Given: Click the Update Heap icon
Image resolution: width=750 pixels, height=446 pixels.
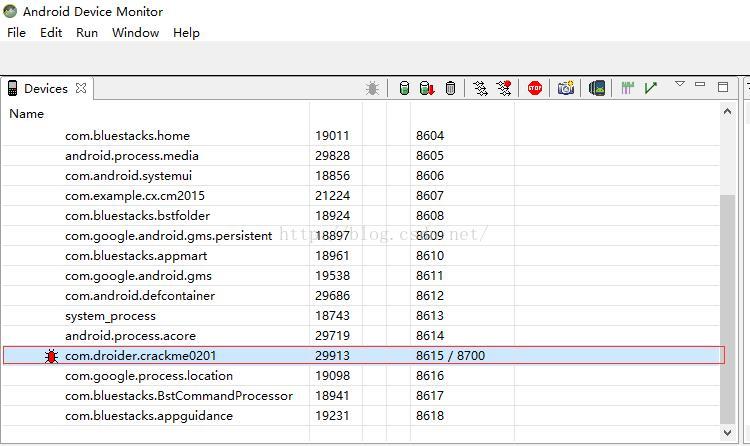Looking at the screenshot, I should pos(404,89).
